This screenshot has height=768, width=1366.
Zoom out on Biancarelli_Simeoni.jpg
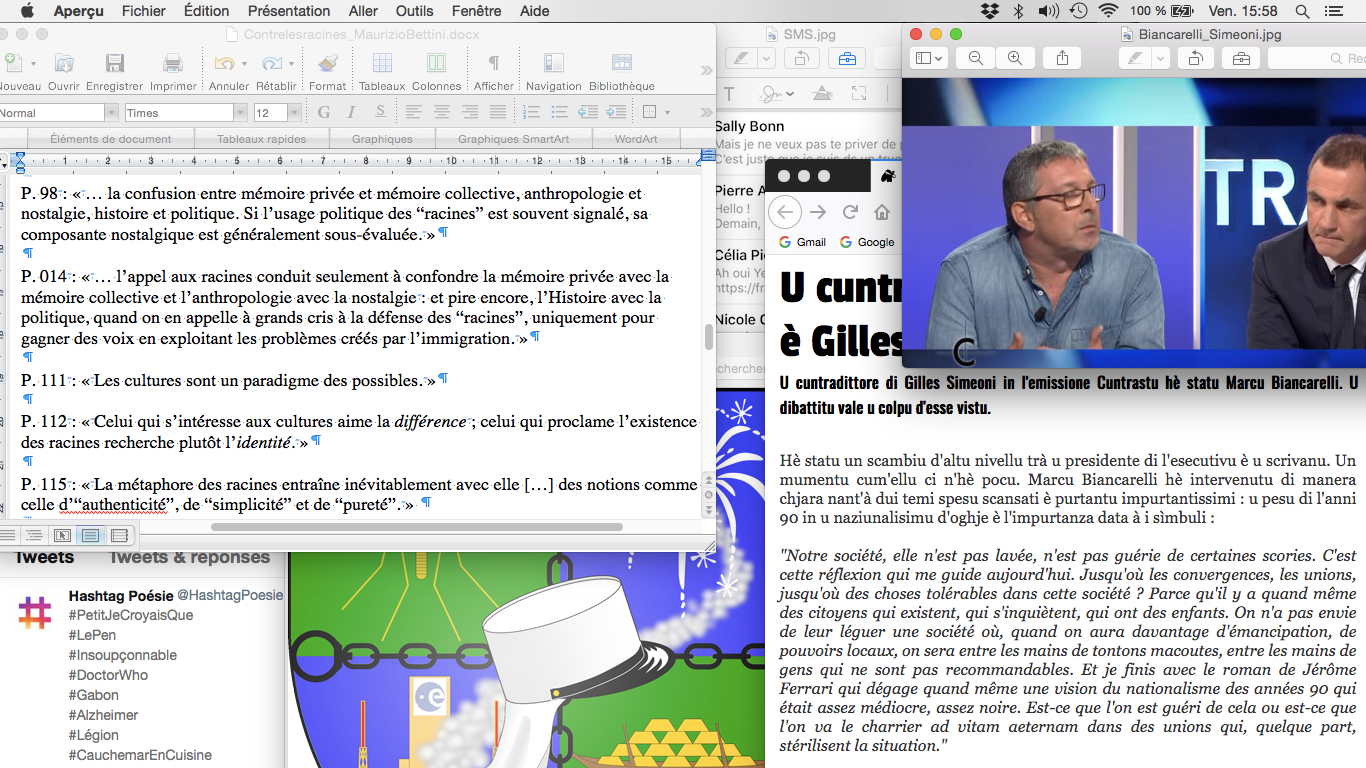[976, 59]
